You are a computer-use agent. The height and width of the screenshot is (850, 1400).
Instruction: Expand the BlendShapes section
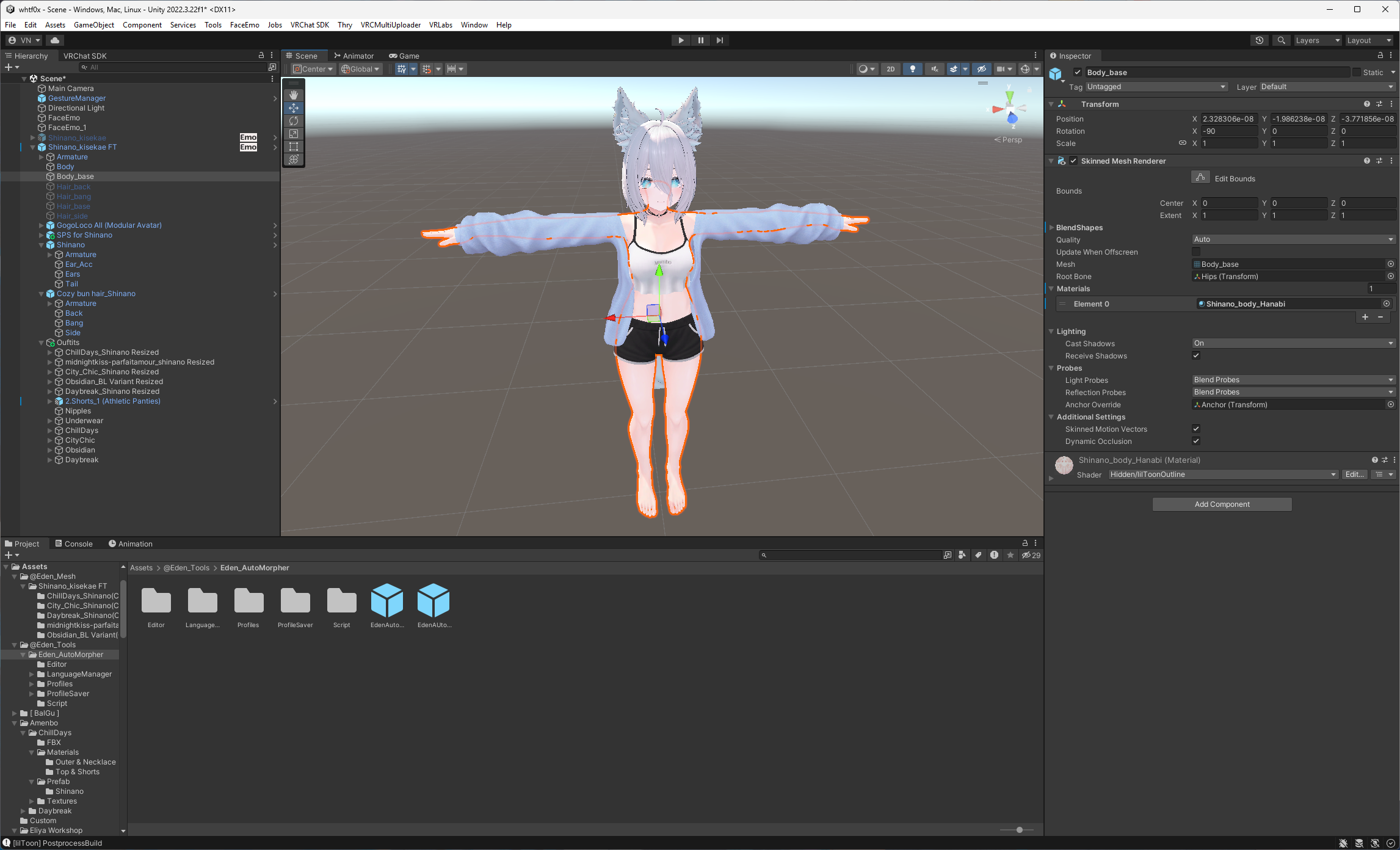click(x=1052, y=227)
